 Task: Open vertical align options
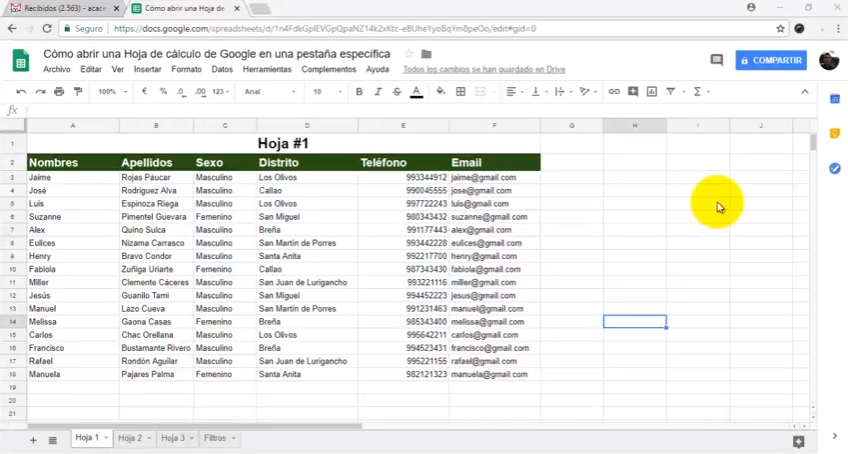tap(539, 92)
